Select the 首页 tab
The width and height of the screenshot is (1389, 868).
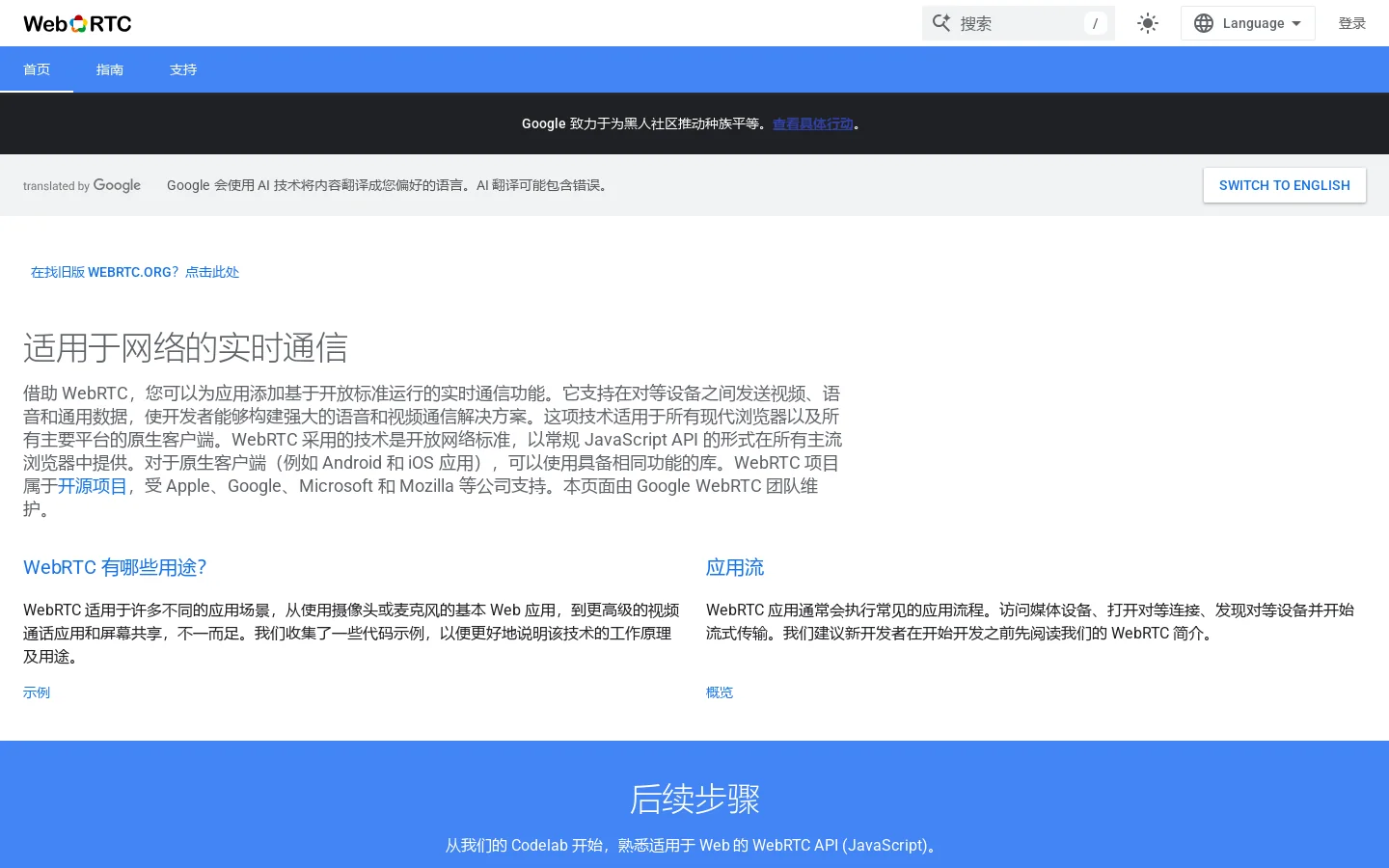pyautogui.click(x=37, y=69)
